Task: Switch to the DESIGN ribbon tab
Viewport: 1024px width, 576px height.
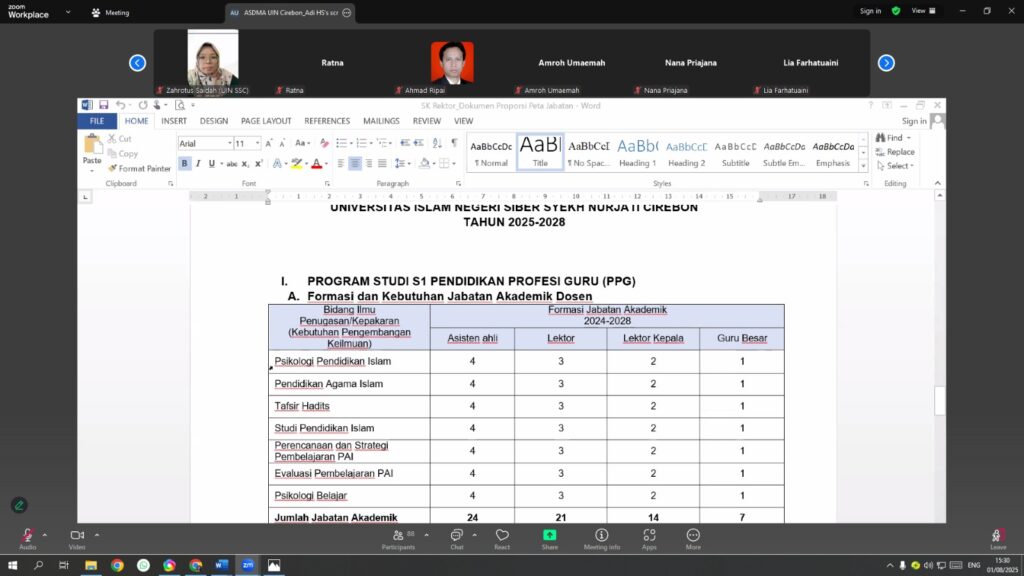Action: point(214,121)
